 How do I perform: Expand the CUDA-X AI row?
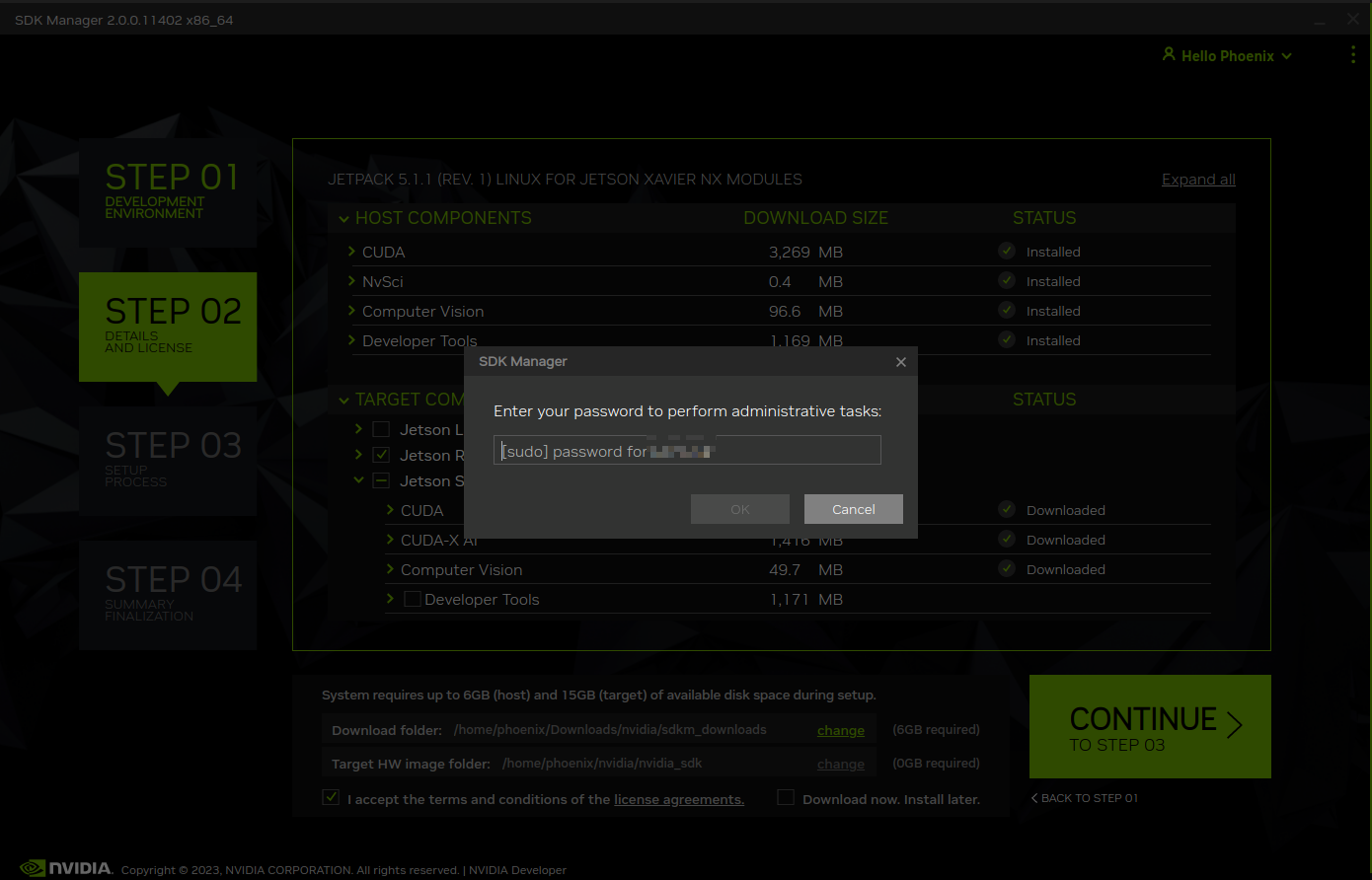click(x=391, y=540)
